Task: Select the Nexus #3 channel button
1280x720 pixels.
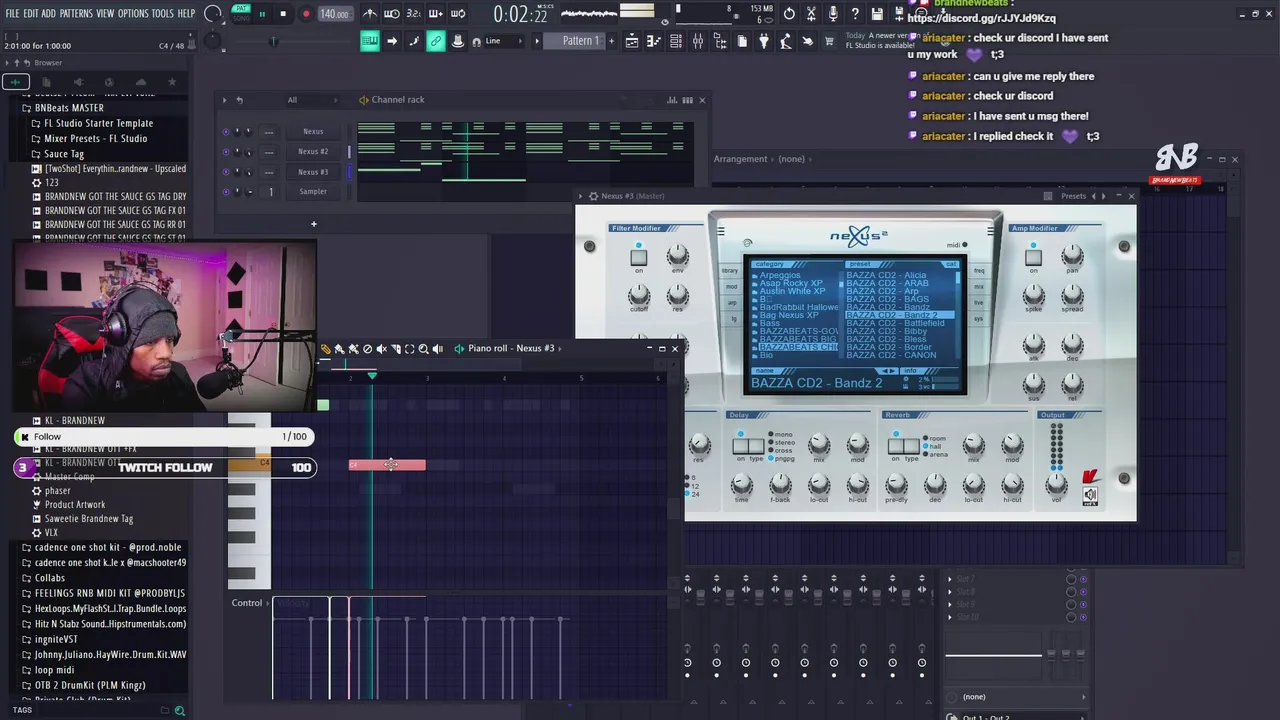Action: (x=313, y=171)
